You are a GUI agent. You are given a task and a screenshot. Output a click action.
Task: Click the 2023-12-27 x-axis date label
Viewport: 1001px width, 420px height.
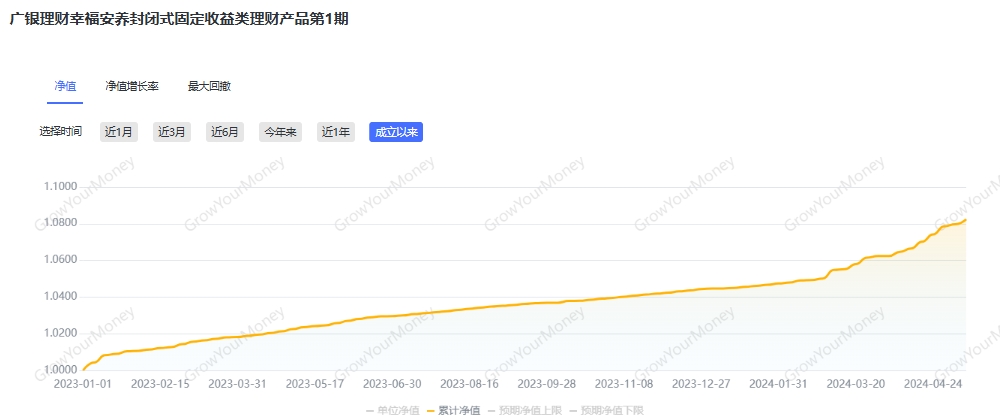click(701, 383)
